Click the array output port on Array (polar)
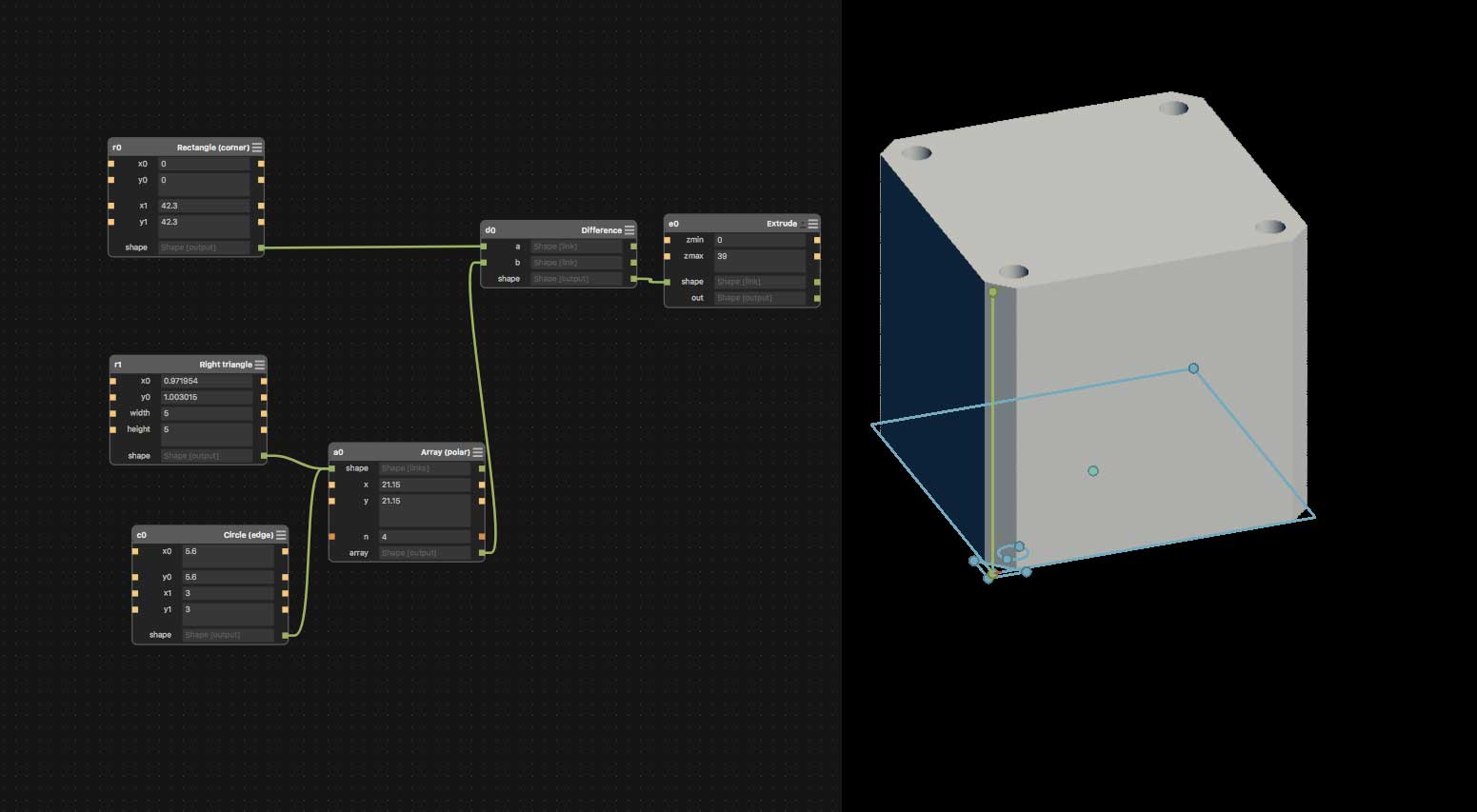1477x812 pixels. pos(484,552)
